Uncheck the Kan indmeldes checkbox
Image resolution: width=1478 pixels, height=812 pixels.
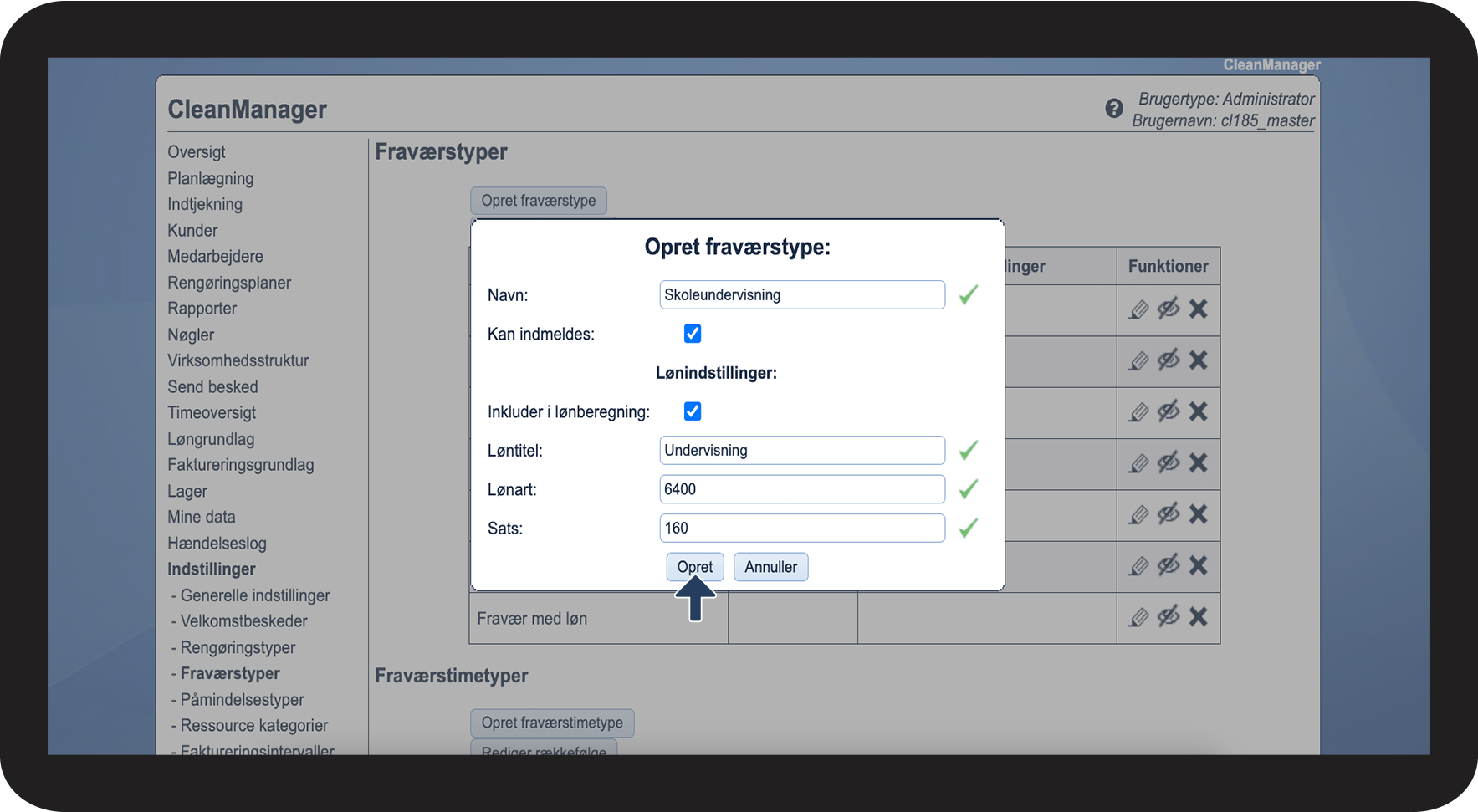click(693, 334)
